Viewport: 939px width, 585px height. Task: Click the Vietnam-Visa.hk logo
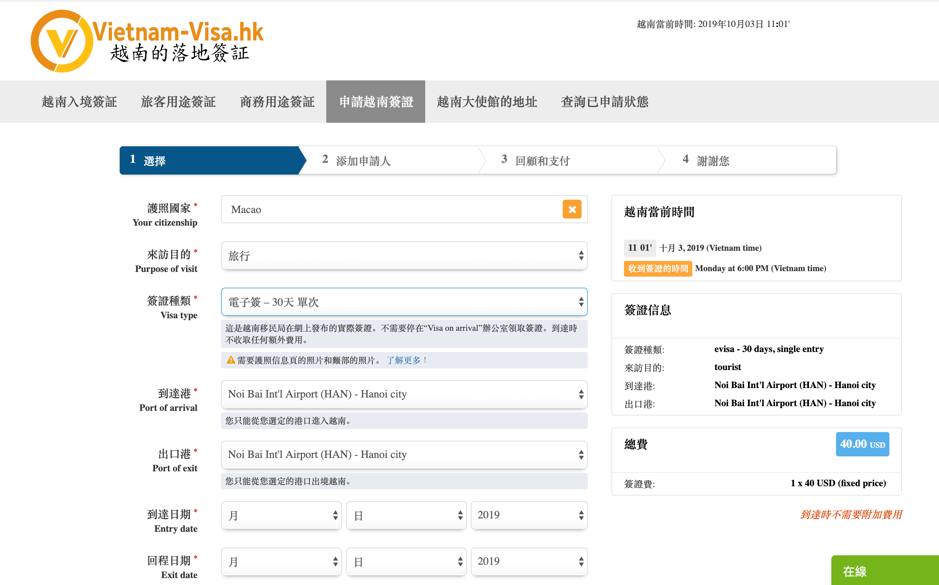point(147,41)
